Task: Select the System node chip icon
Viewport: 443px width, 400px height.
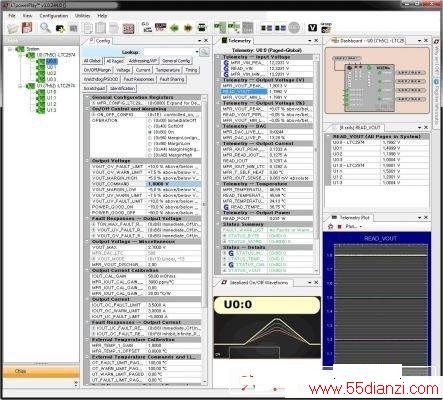Action: (x=20, y=49)
